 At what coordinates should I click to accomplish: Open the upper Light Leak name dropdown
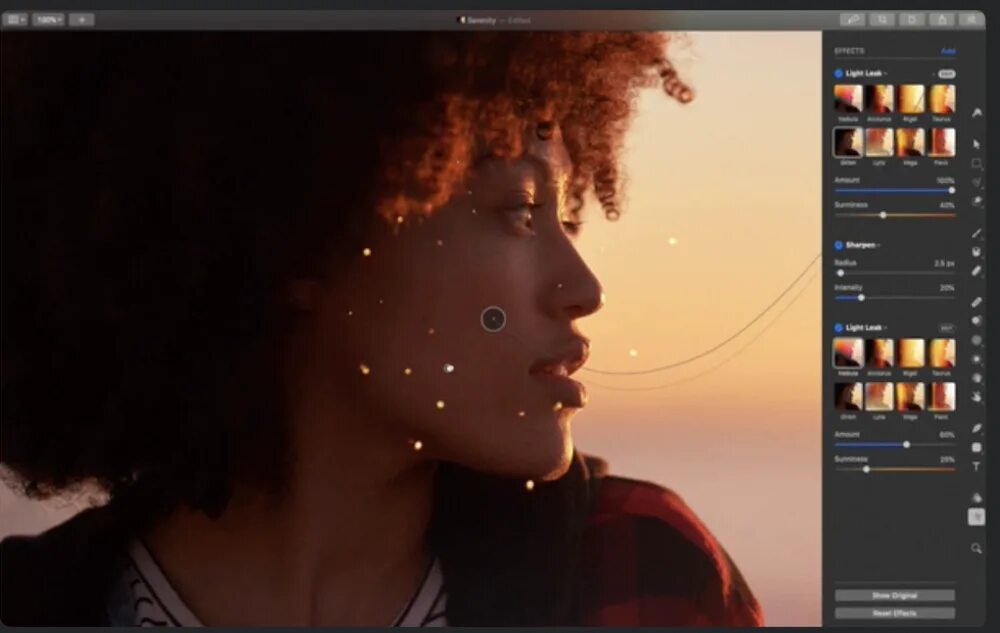click(866, 73)
